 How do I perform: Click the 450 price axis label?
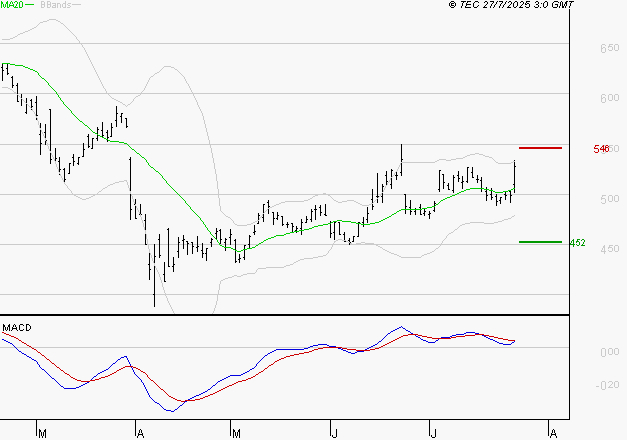pyautogui.click(x=609, y=249)
